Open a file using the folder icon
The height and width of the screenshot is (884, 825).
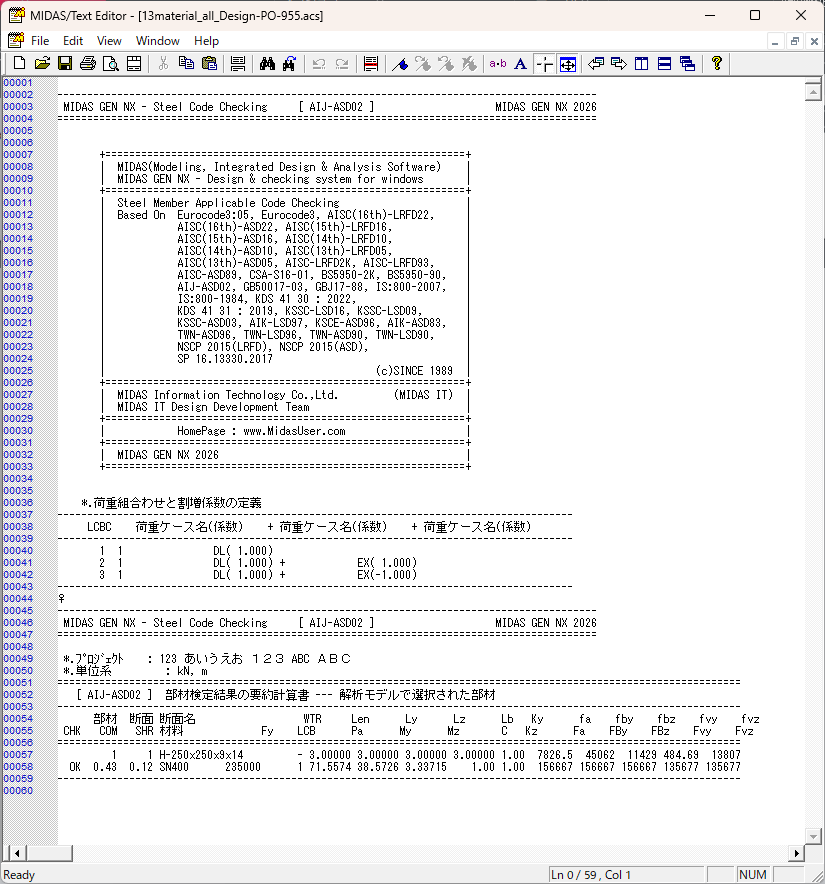tap(42, 64)
